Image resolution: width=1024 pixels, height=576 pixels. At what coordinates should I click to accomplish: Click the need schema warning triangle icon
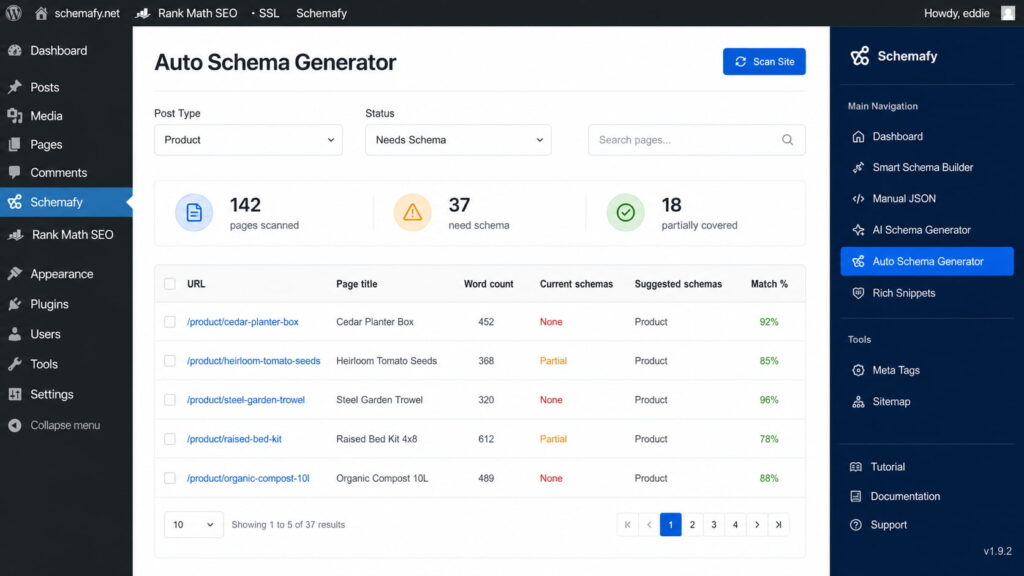(412, 212)
